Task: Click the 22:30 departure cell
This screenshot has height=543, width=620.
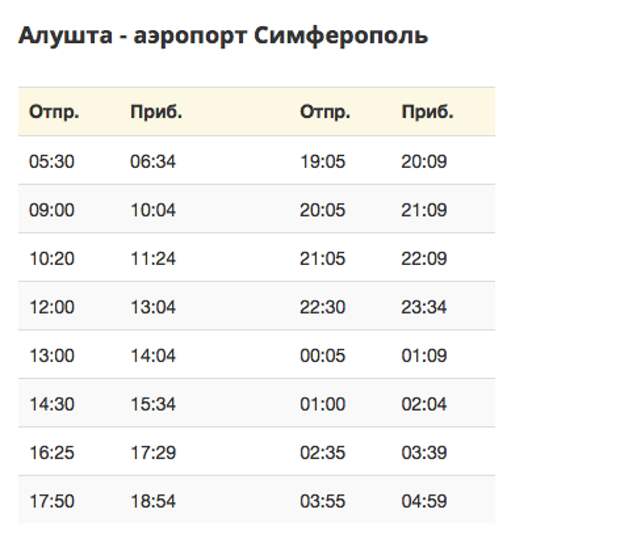Action: (322, 307)
